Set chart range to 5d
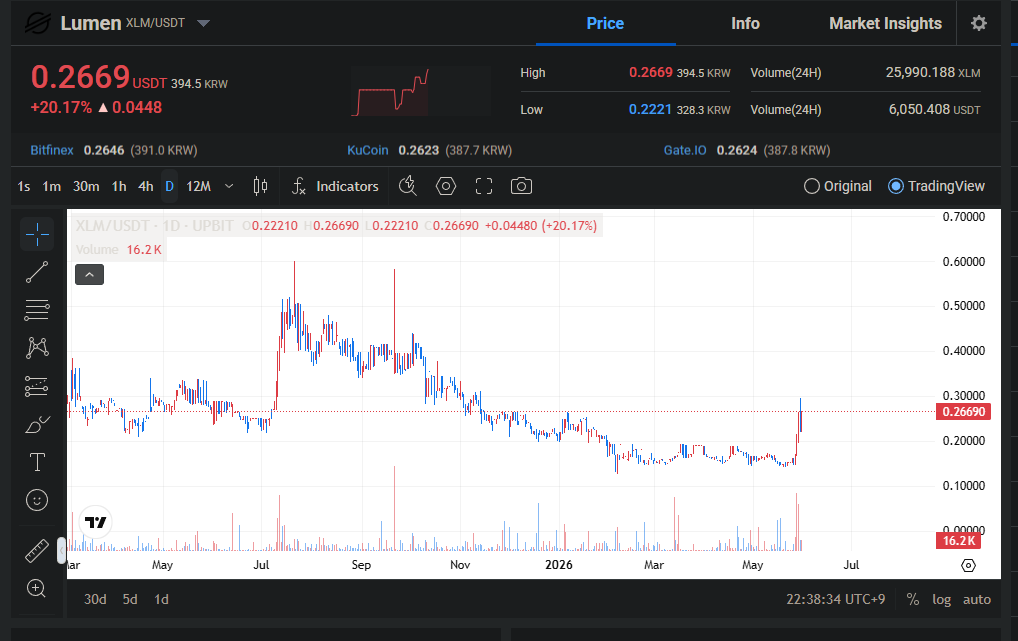The width and height of the screenshot is (1018, 641). [x=130, y=599]
